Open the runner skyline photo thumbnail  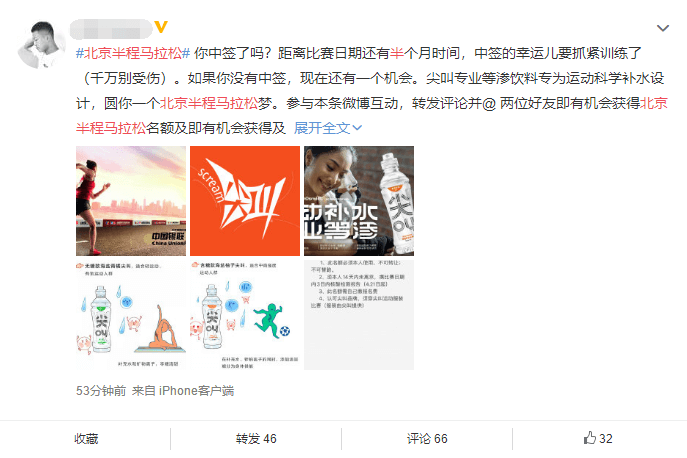tap(131, 201)
